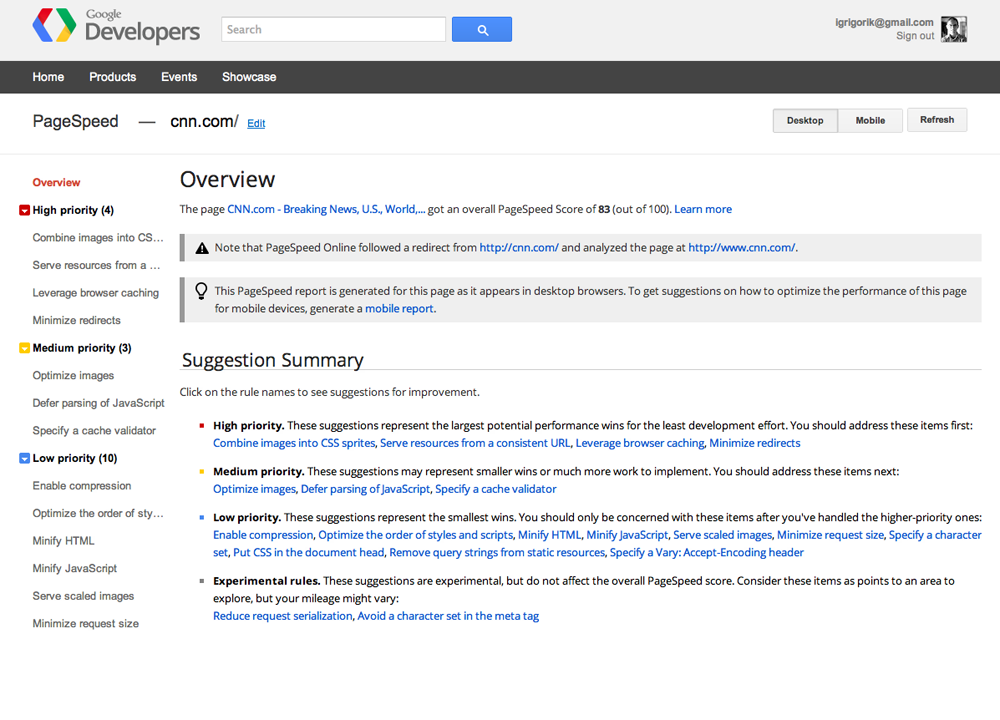The image size is (1000, 720).
Task: Open Put CSS in the document head link
Action: click(309, 552)
